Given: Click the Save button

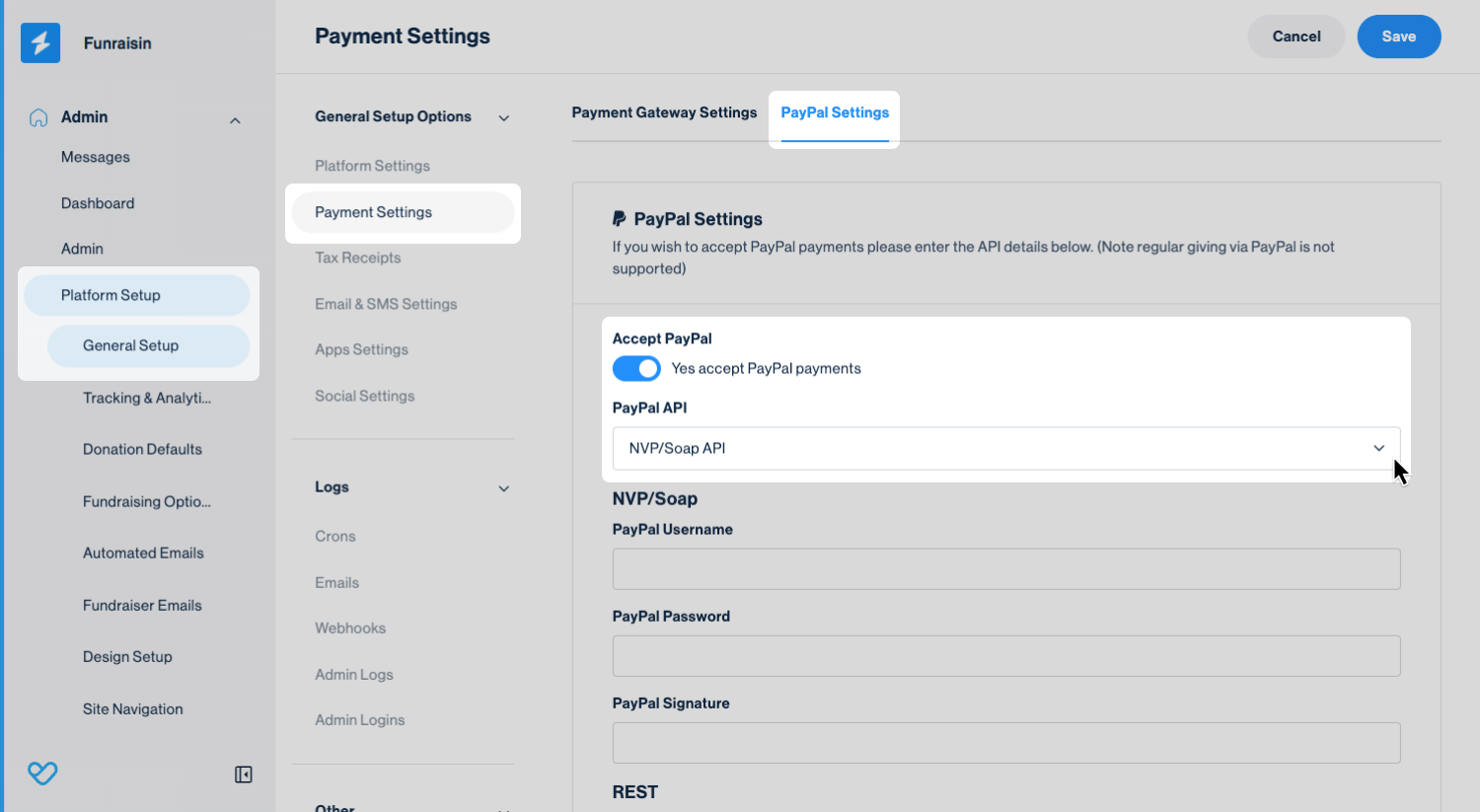Looking at the screenshot, I should coord(1398,37).
